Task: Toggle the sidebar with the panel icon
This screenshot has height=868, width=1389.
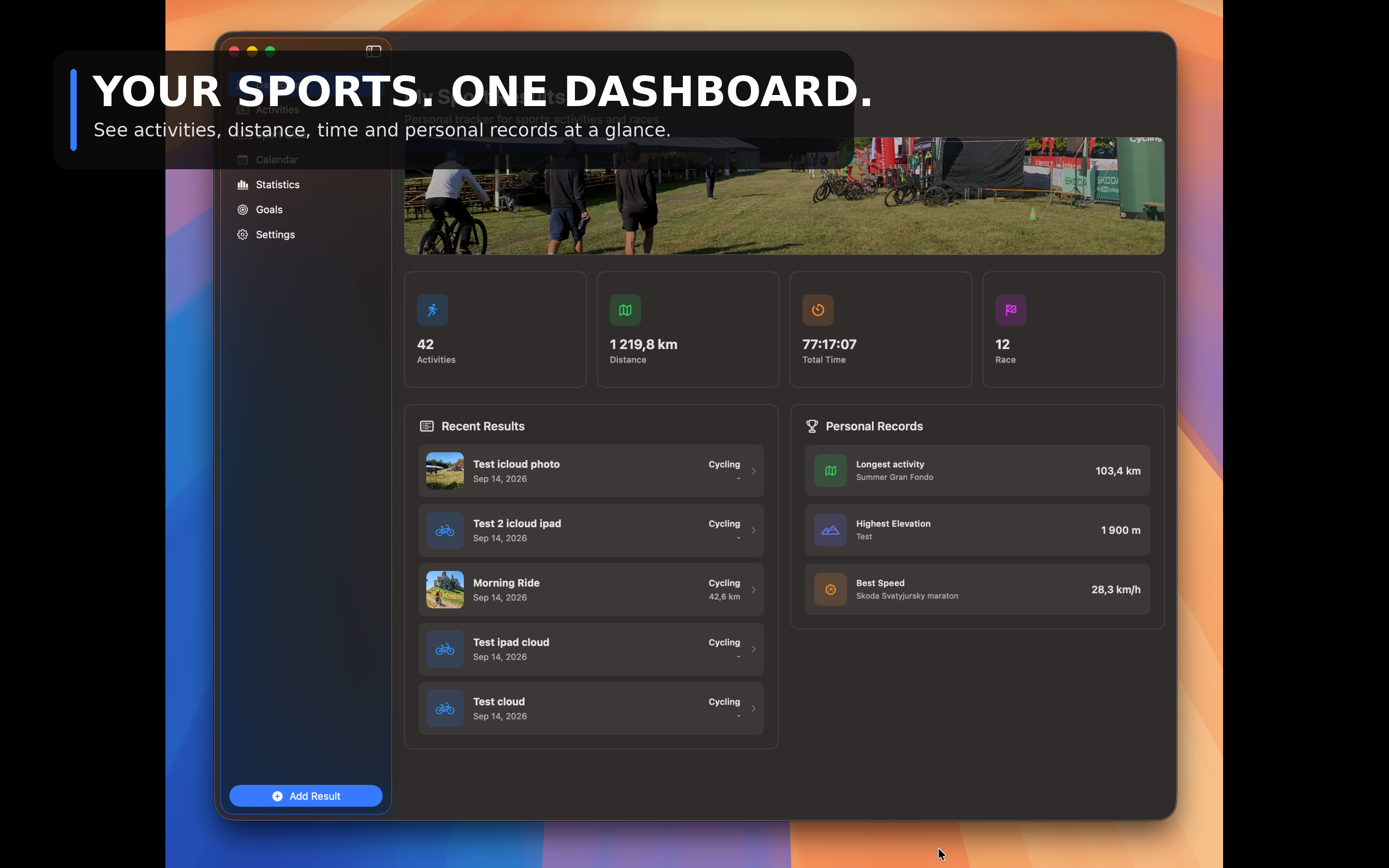Action: [374, 51]
